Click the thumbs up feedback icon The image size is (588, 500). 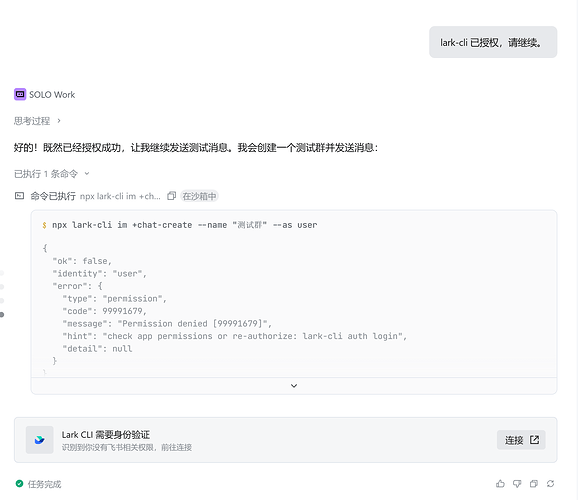500,484
